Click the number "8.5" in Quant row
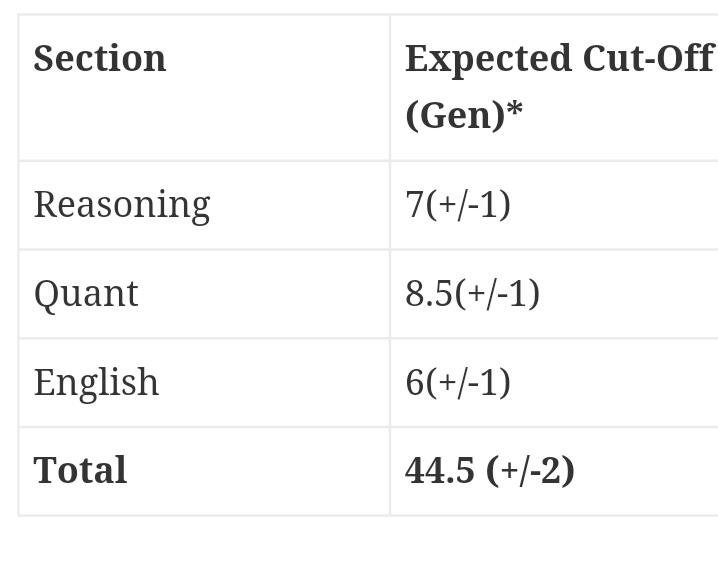 [x=429, y=293]
